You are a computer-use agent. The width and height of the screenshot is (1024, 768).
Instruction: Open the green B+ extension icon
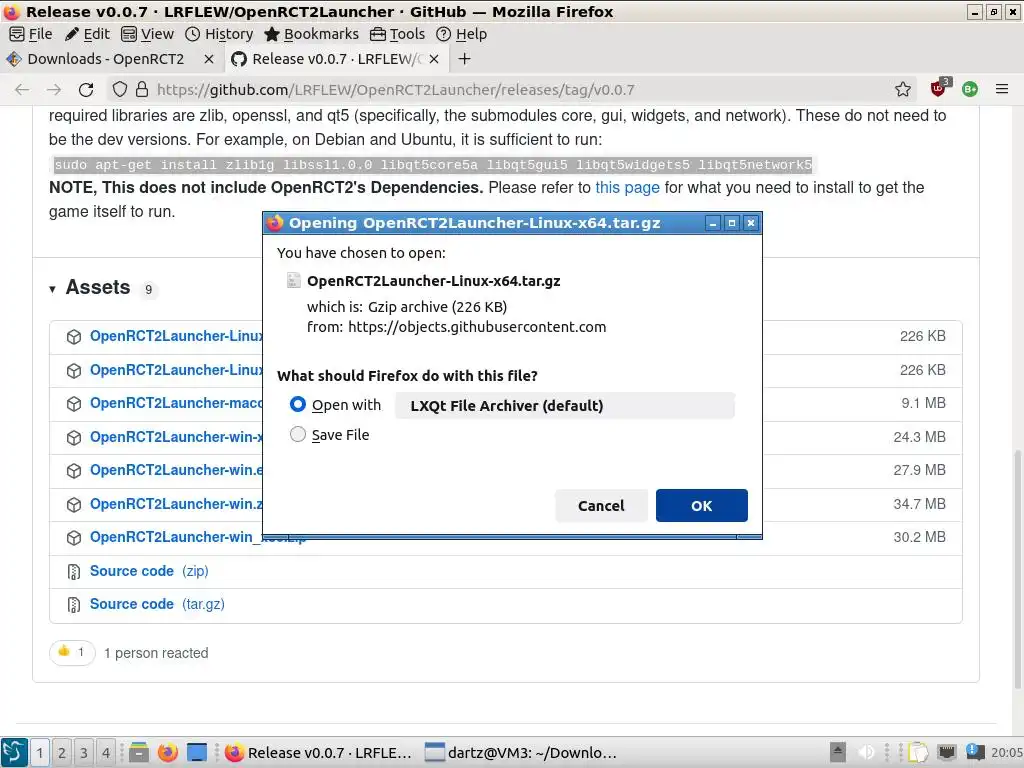[x=970, y=89]
